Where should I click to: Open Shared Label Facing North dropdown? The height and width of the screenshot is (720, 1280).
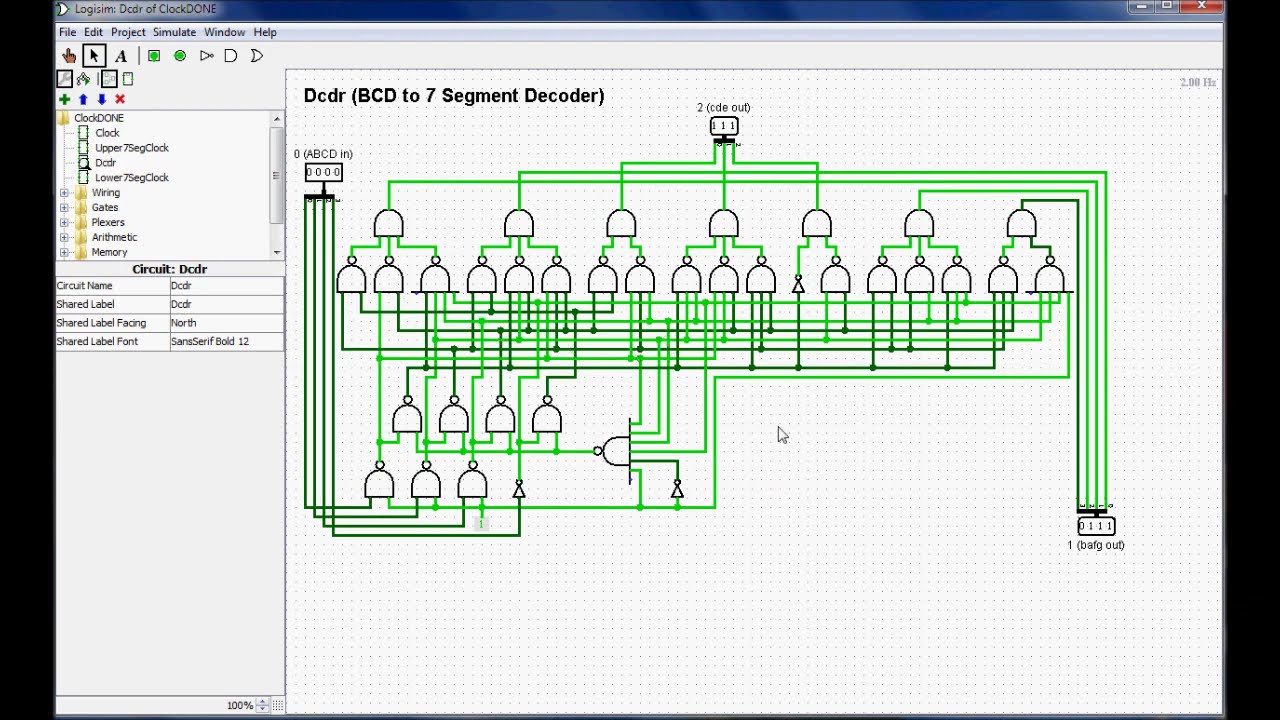coord(226,323)
